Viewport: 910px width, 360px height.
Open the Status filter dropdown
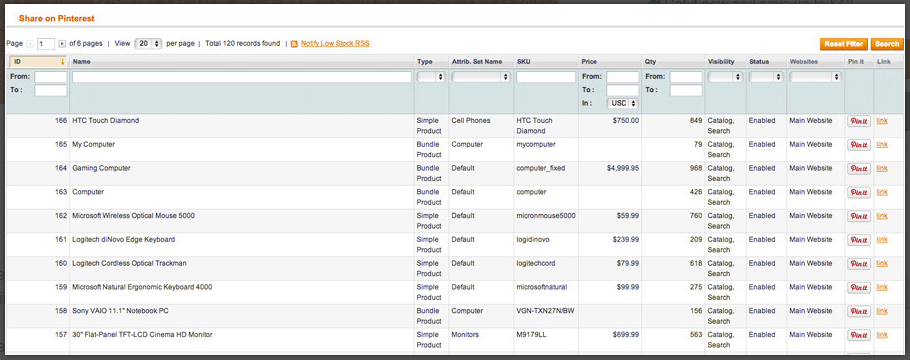click(x=766, y=77)
